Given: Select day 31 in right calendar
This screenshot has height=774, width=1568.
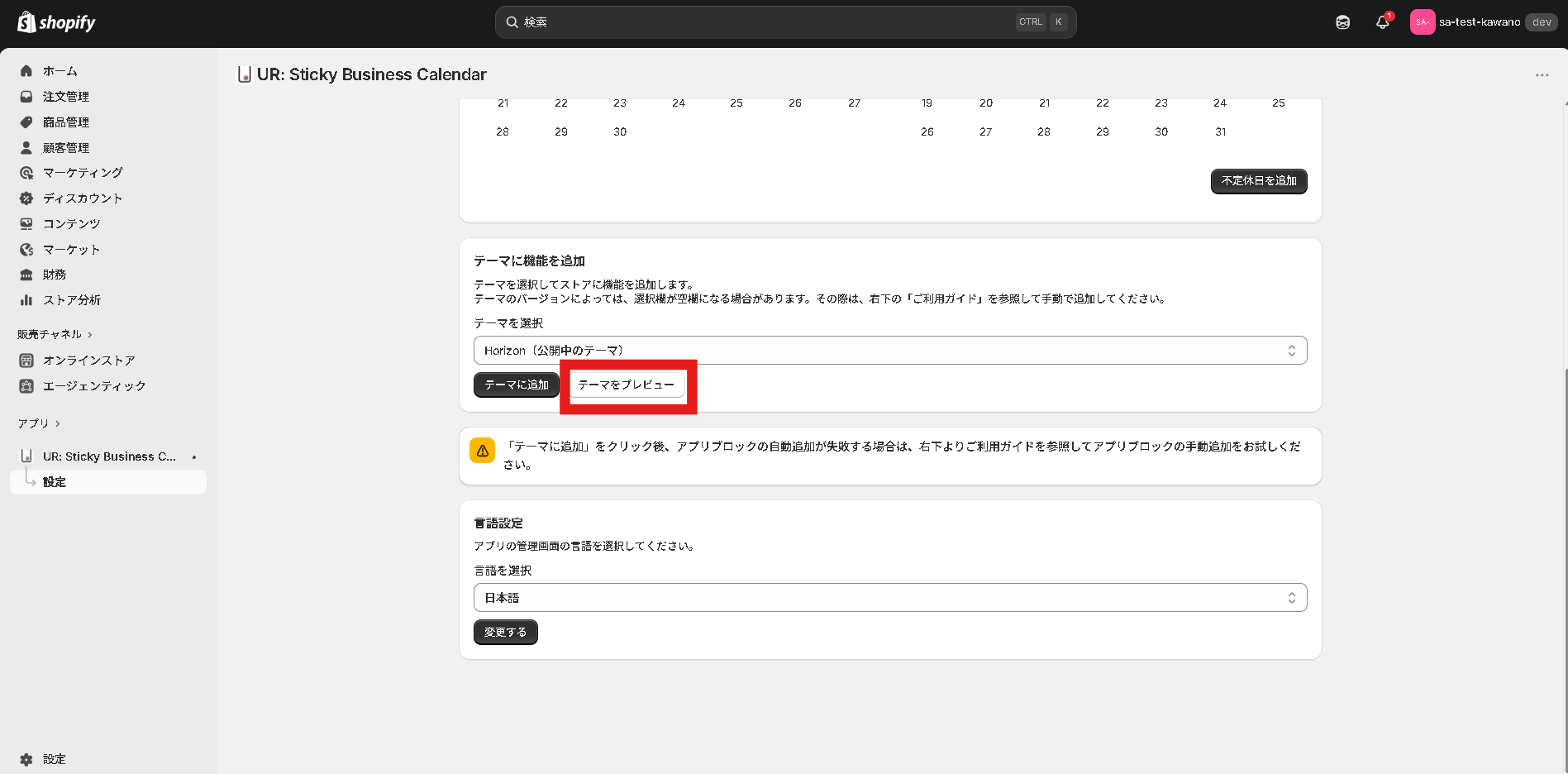Looking at the screenshot, I should [1221, 132].
